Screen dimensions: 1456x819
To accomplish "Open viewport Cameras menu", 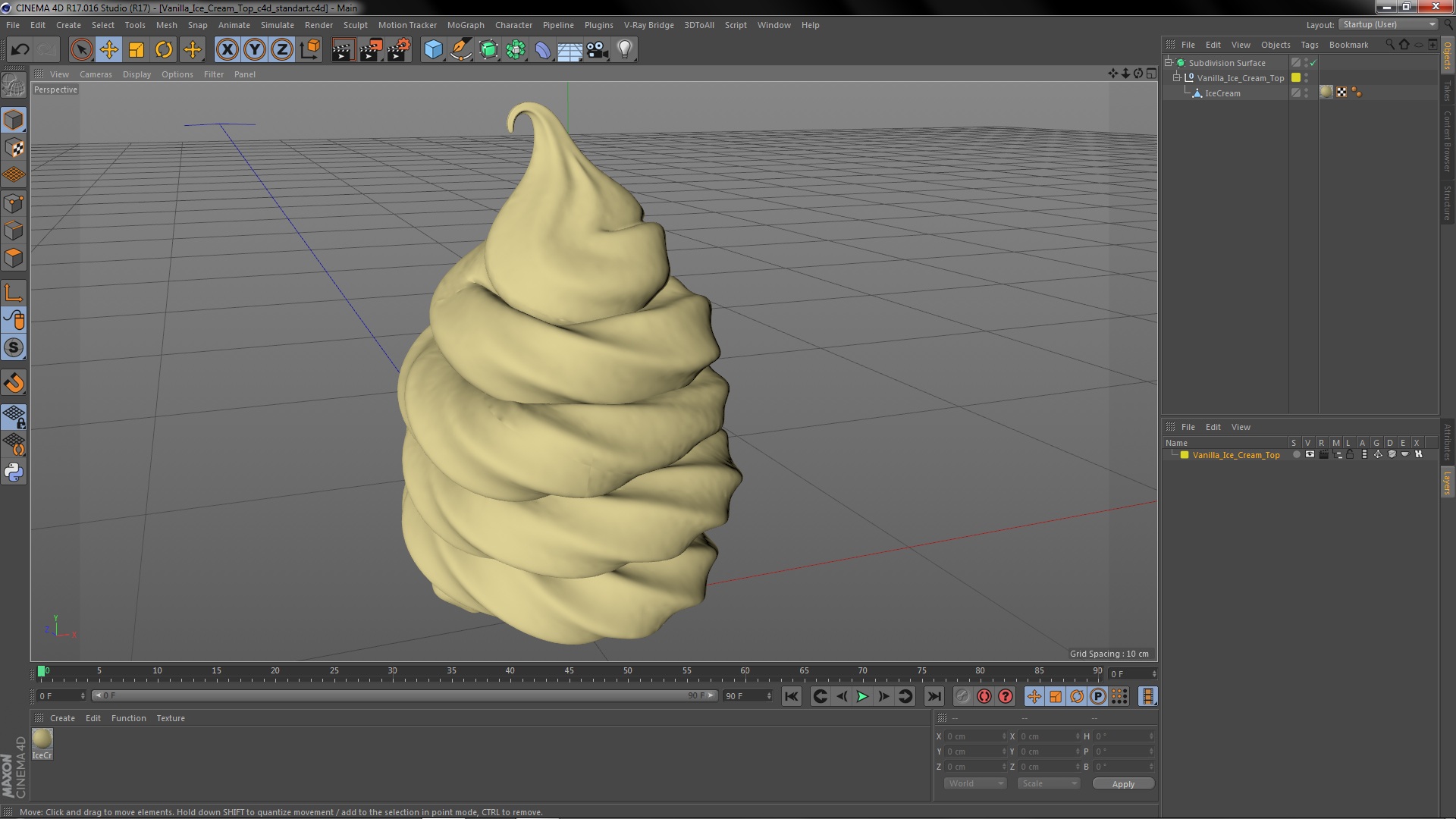I will pyautogui.click(x=96, y=74).
